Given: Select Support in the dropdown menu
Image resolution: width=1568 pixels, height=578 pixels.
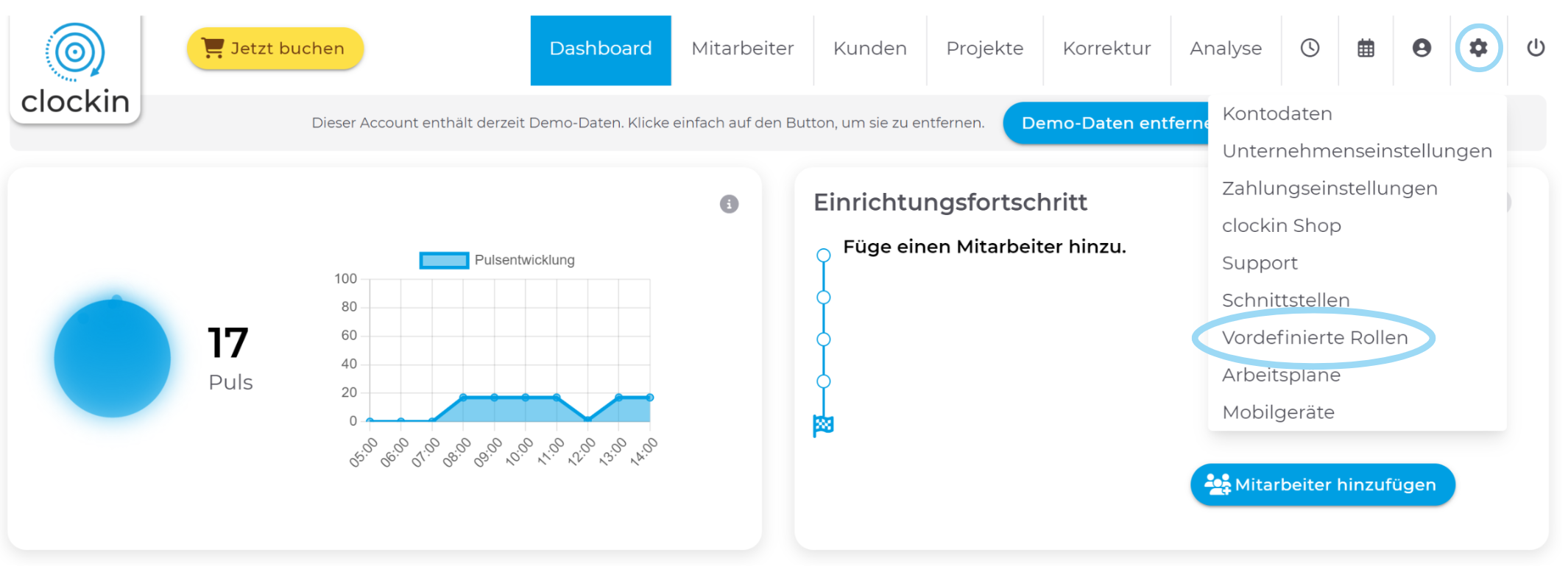Looking at the screenshot, I should click(x=1260, y=264).
